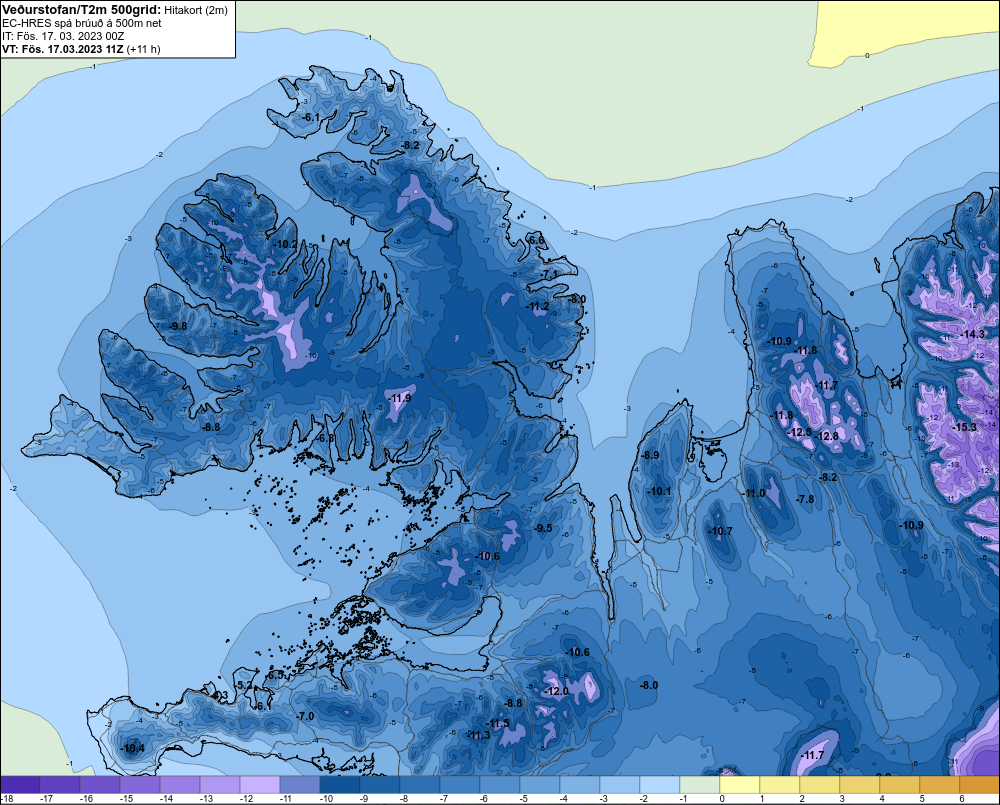1000x805 pixels.
Task: Pick the legend swatch between -16 and -15
Action: 100,785
